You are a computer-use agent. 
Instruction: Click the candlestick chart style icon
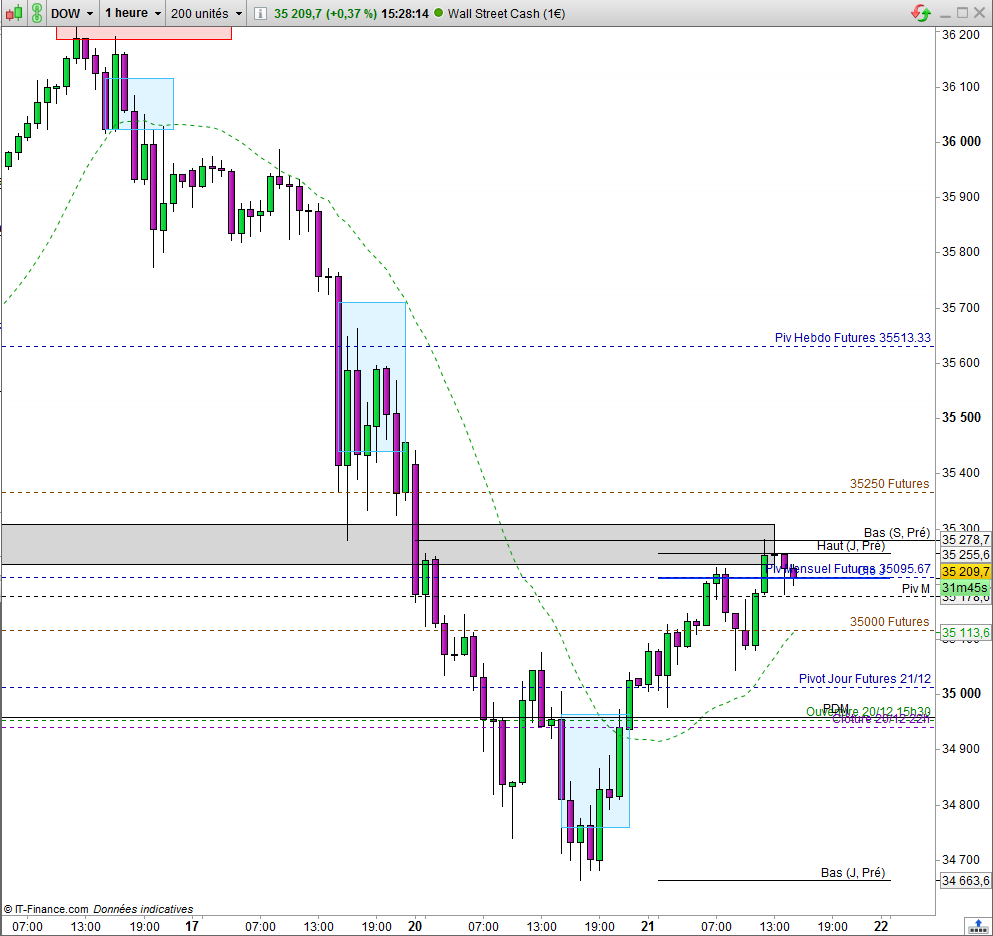pyautogui.click(x=14, y=13)
